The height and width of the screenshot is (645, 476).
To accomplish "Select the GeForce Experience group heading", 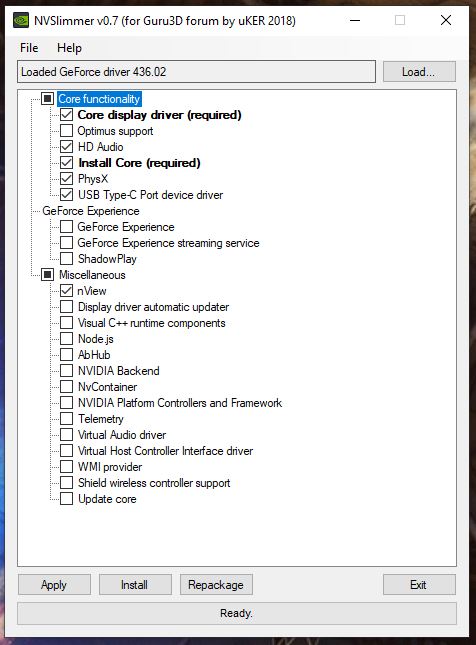I will point(91,211).
